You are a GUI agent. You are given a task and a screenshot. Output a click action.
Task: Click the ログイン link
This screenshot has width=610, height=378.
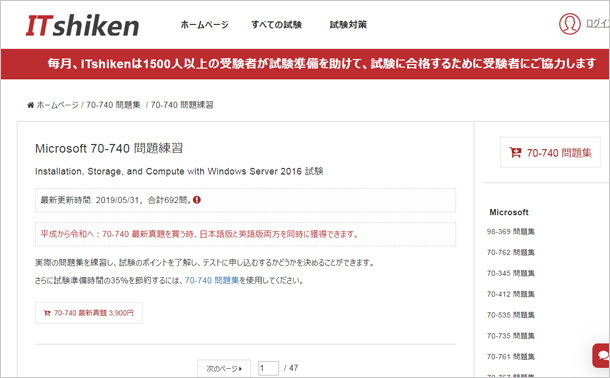coord(598,23)
